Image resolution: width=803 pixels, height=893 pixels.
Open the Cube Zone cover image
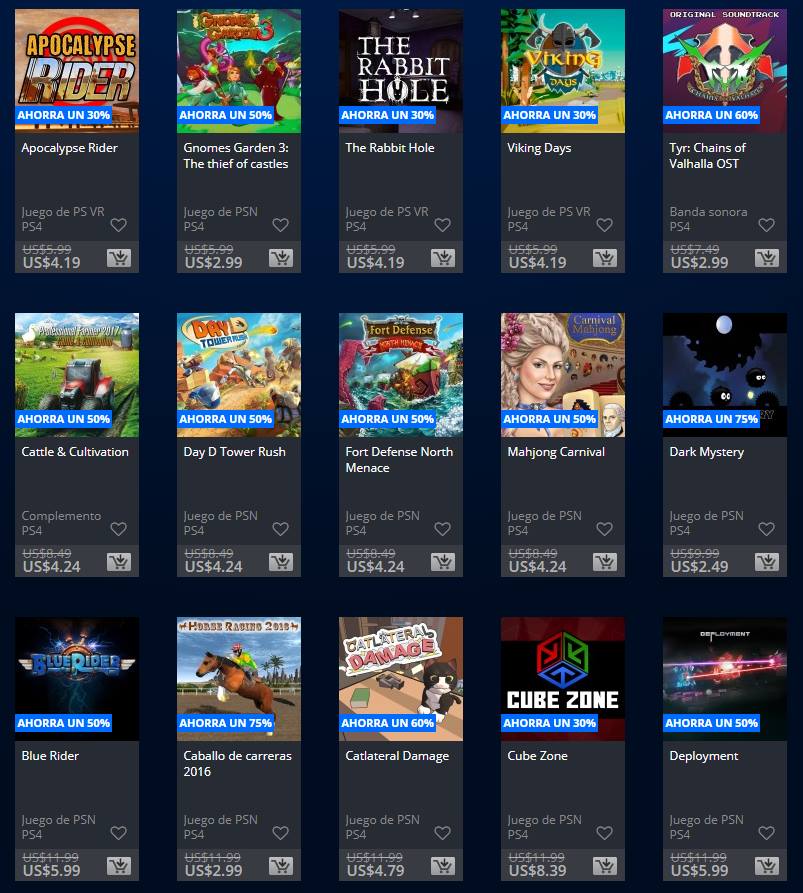coord(563,679)
